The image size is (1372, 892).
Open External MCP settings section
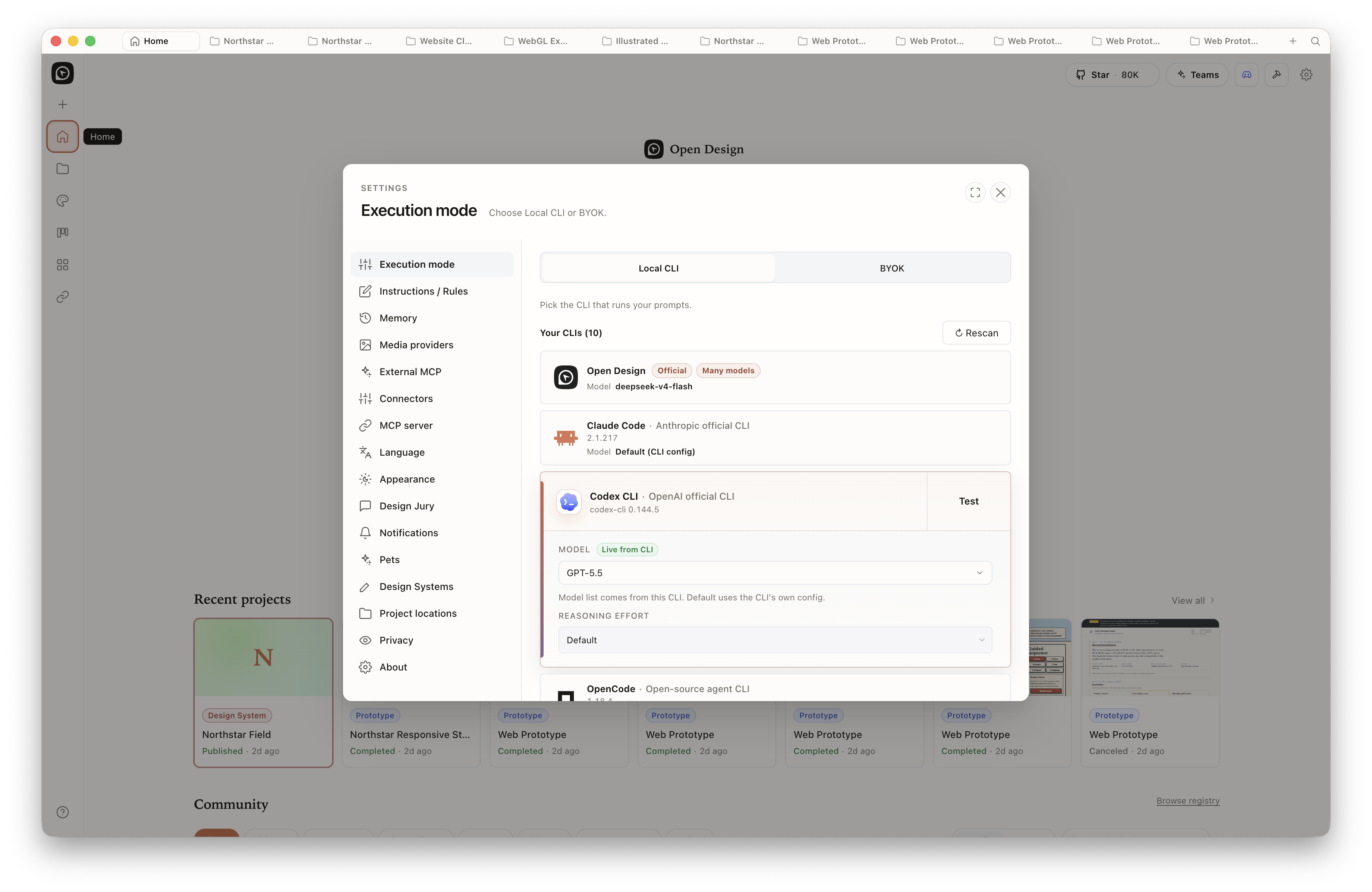point(432,372)
